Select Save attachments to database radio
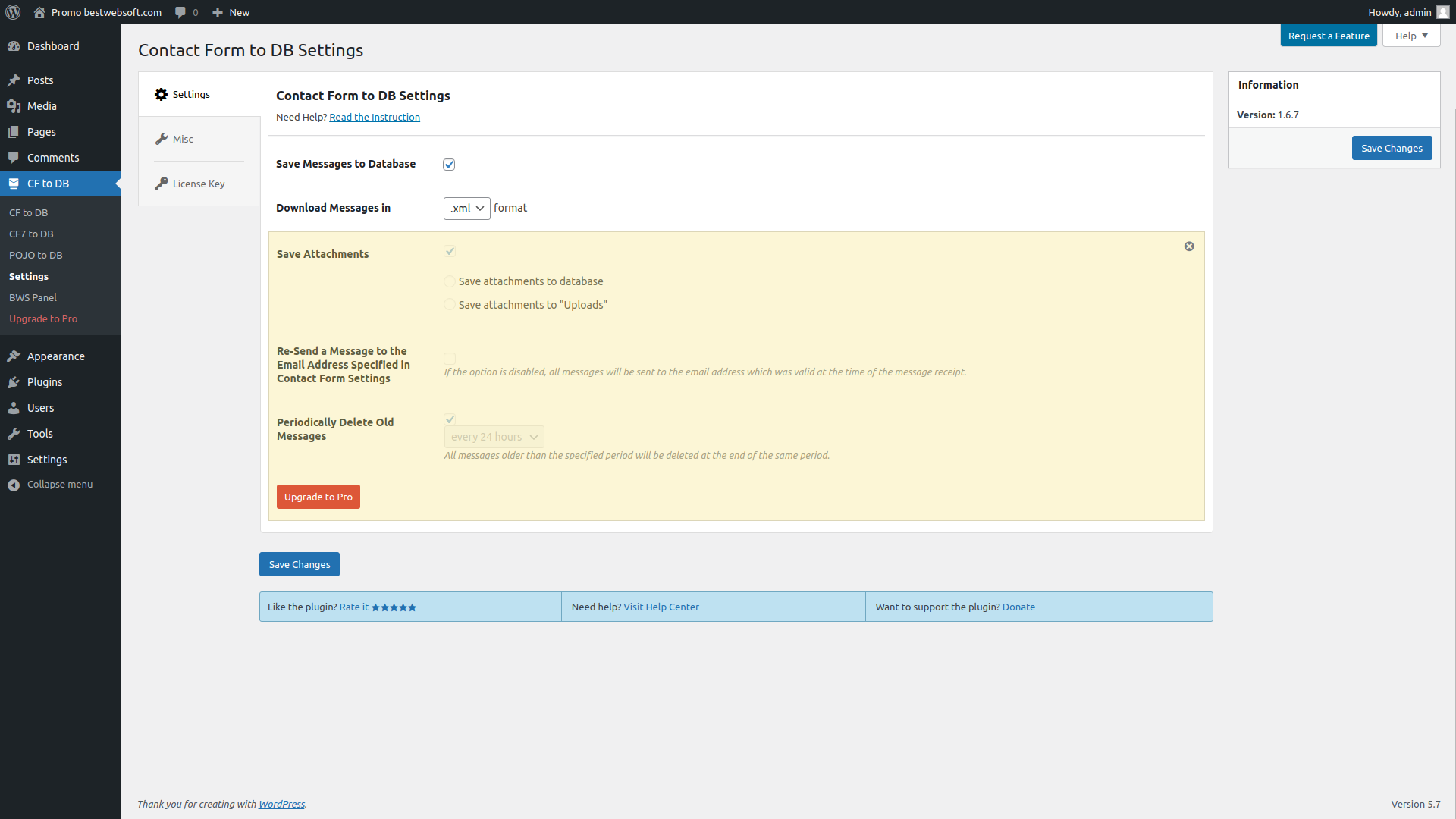This screenshot has width=1456, height=819. 450,281
